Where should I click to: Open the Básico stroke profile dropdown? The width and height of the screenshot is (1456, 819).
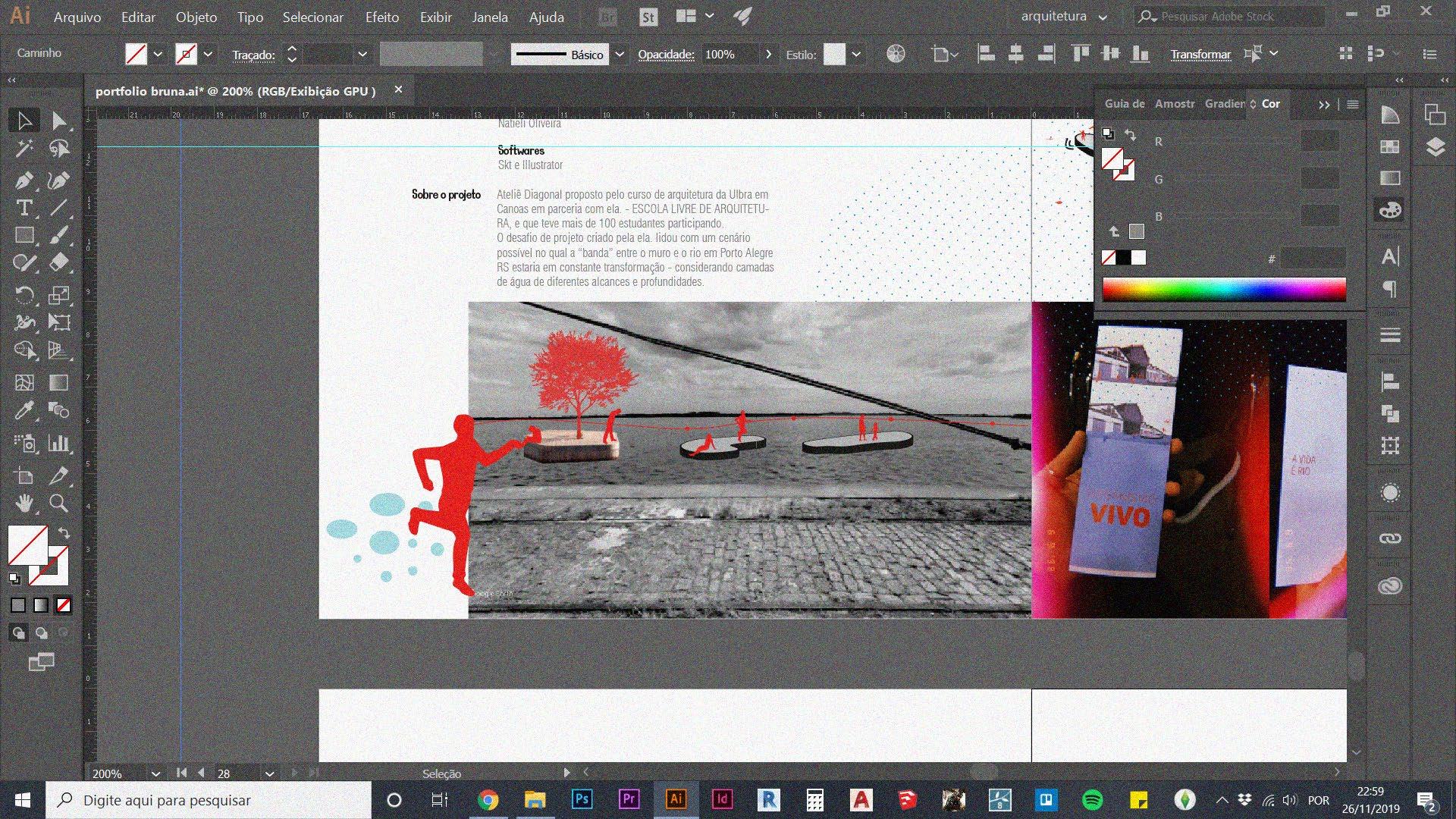pos(620,55)
